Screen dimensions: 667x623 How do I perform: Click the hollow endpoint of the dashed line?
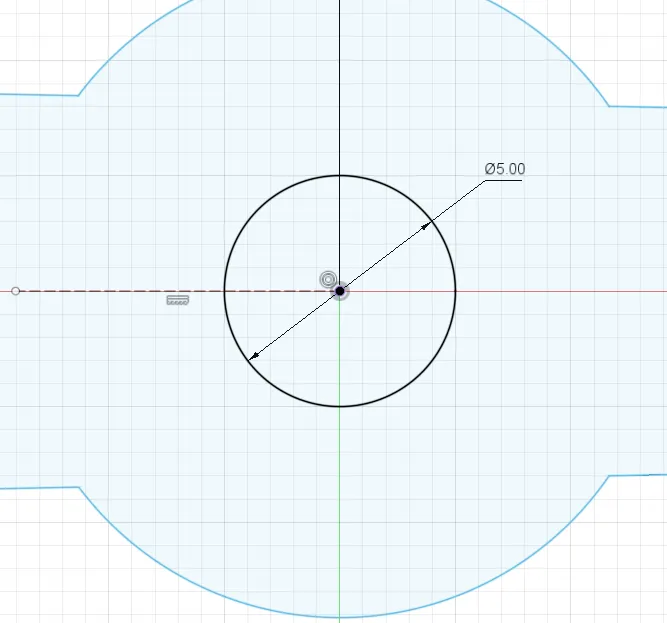(x=15, y=291)
